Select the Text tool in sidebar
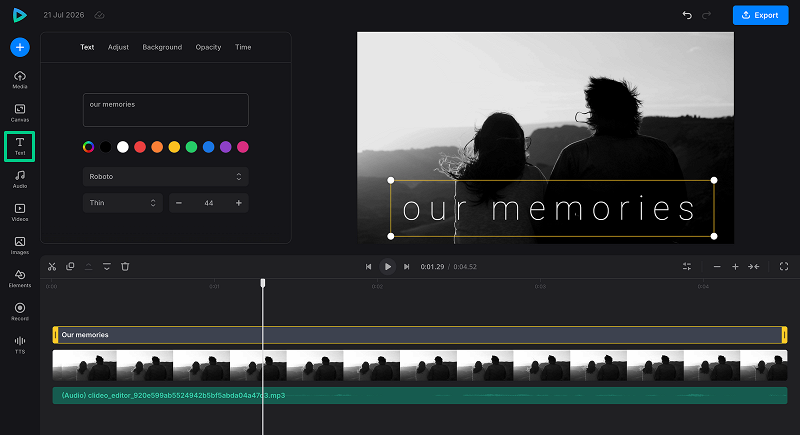Screen dimensions: 800x435 pos(20,146)
